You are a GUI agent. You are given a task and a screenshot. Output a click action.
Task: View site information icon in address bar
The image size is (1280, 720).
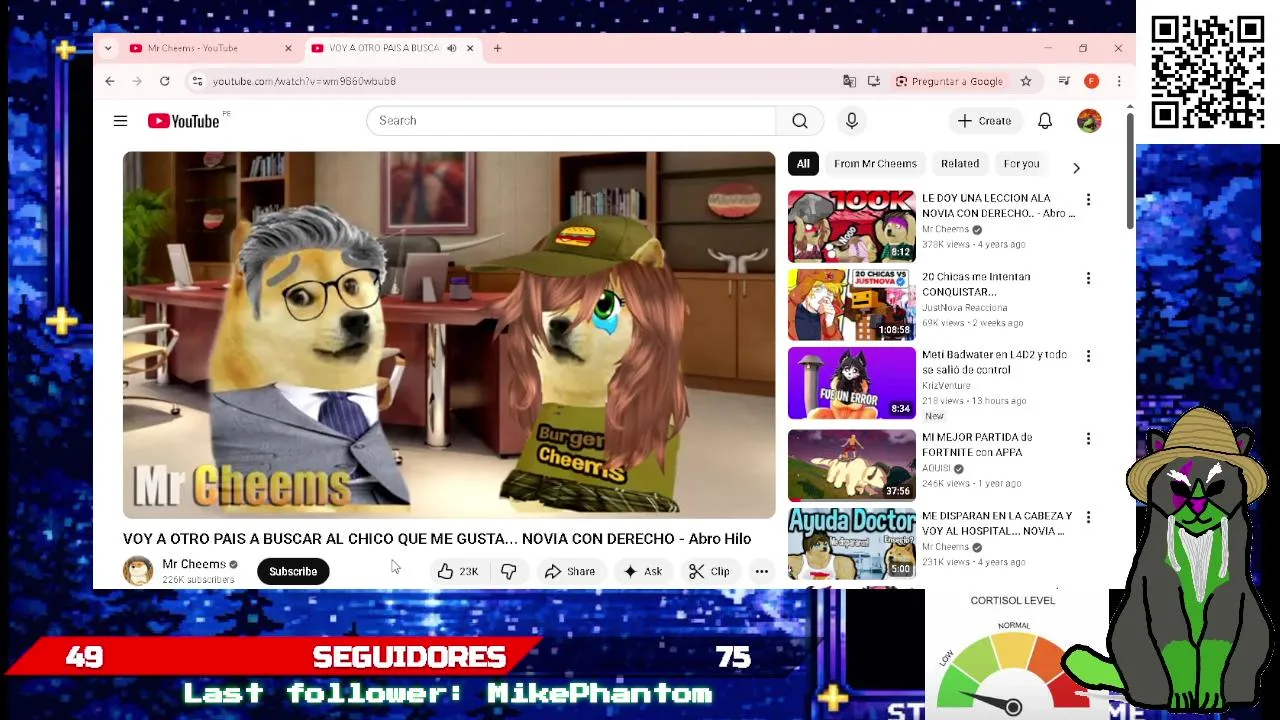pos(198,81)
